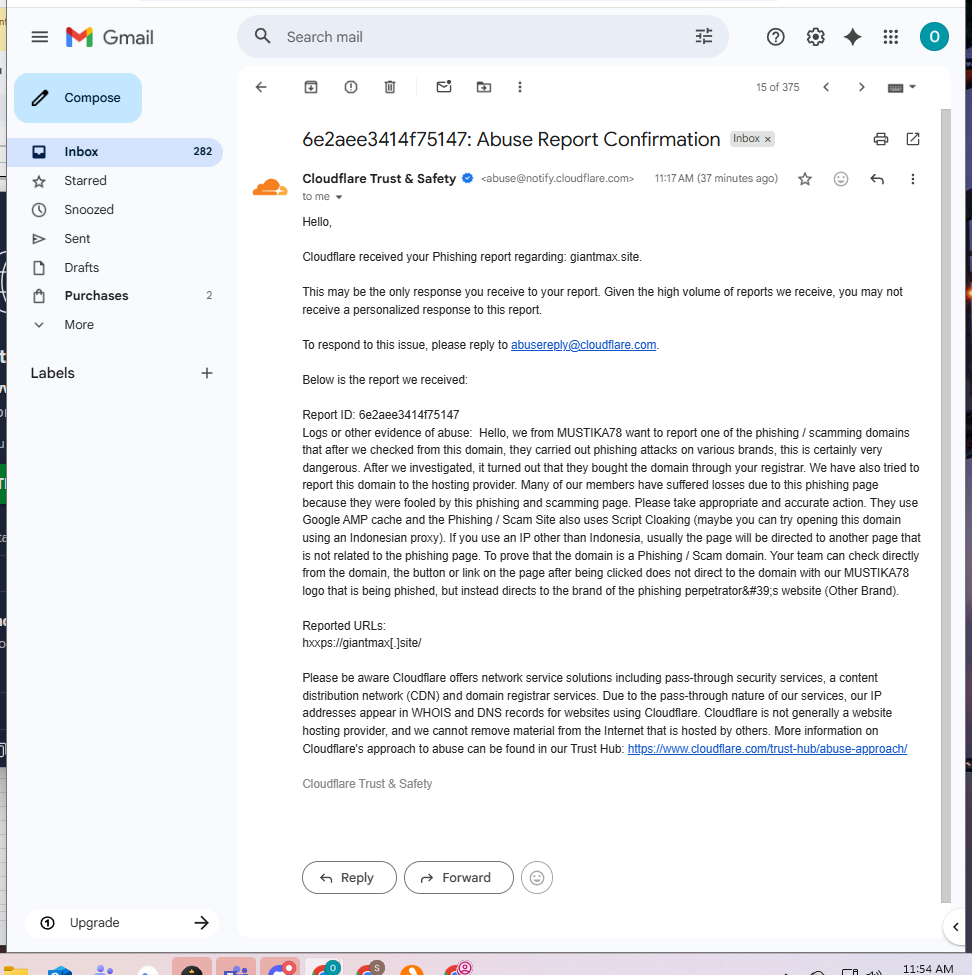Click the Upgrade storage button
The width and height of the screenshot is (972, 975).
tap(122, 923)
